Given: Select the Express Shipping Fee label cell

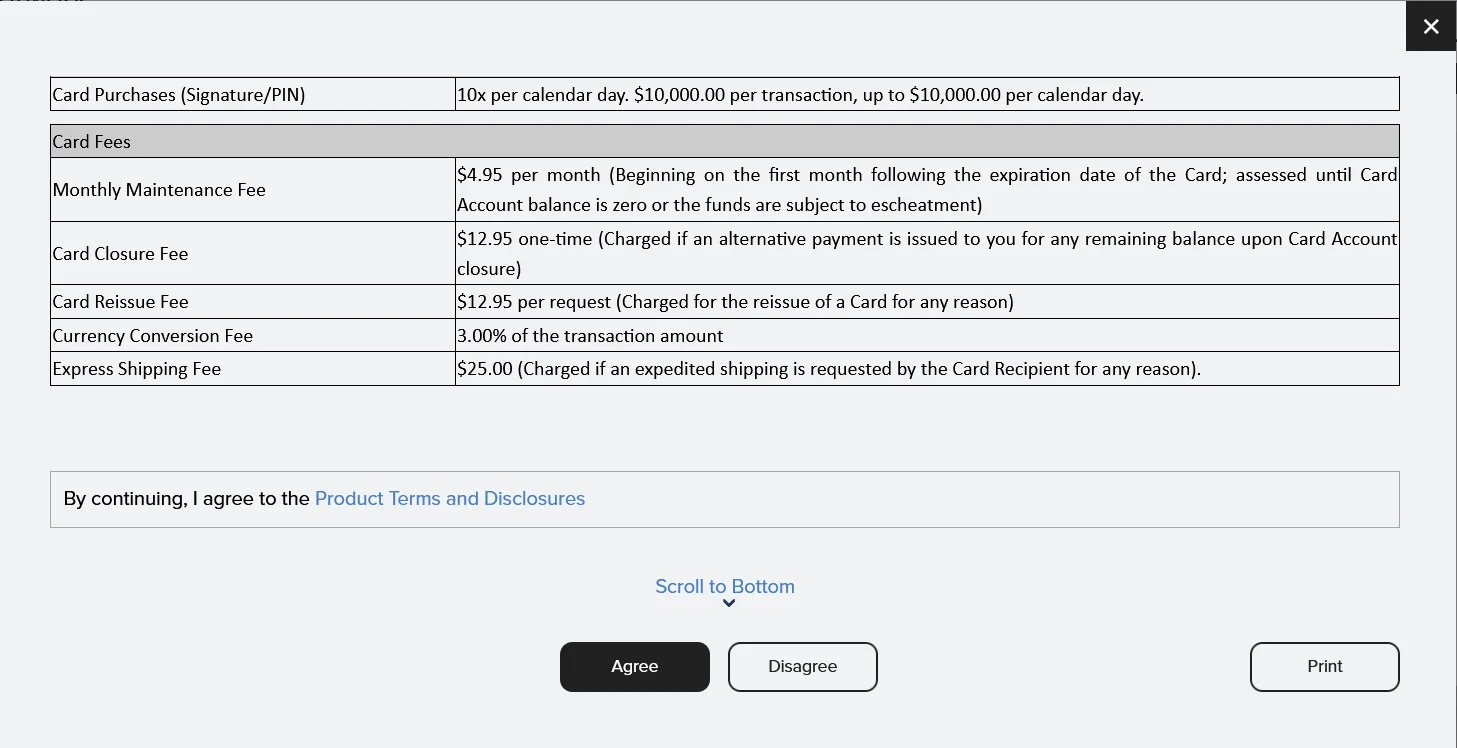Looking at the screenshot, I should pos(136,369).
